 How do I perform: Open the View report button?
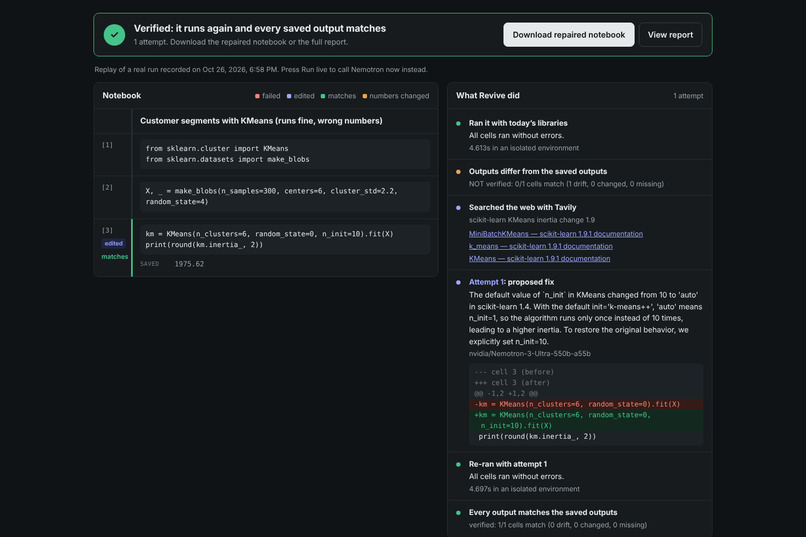[670, 34]
